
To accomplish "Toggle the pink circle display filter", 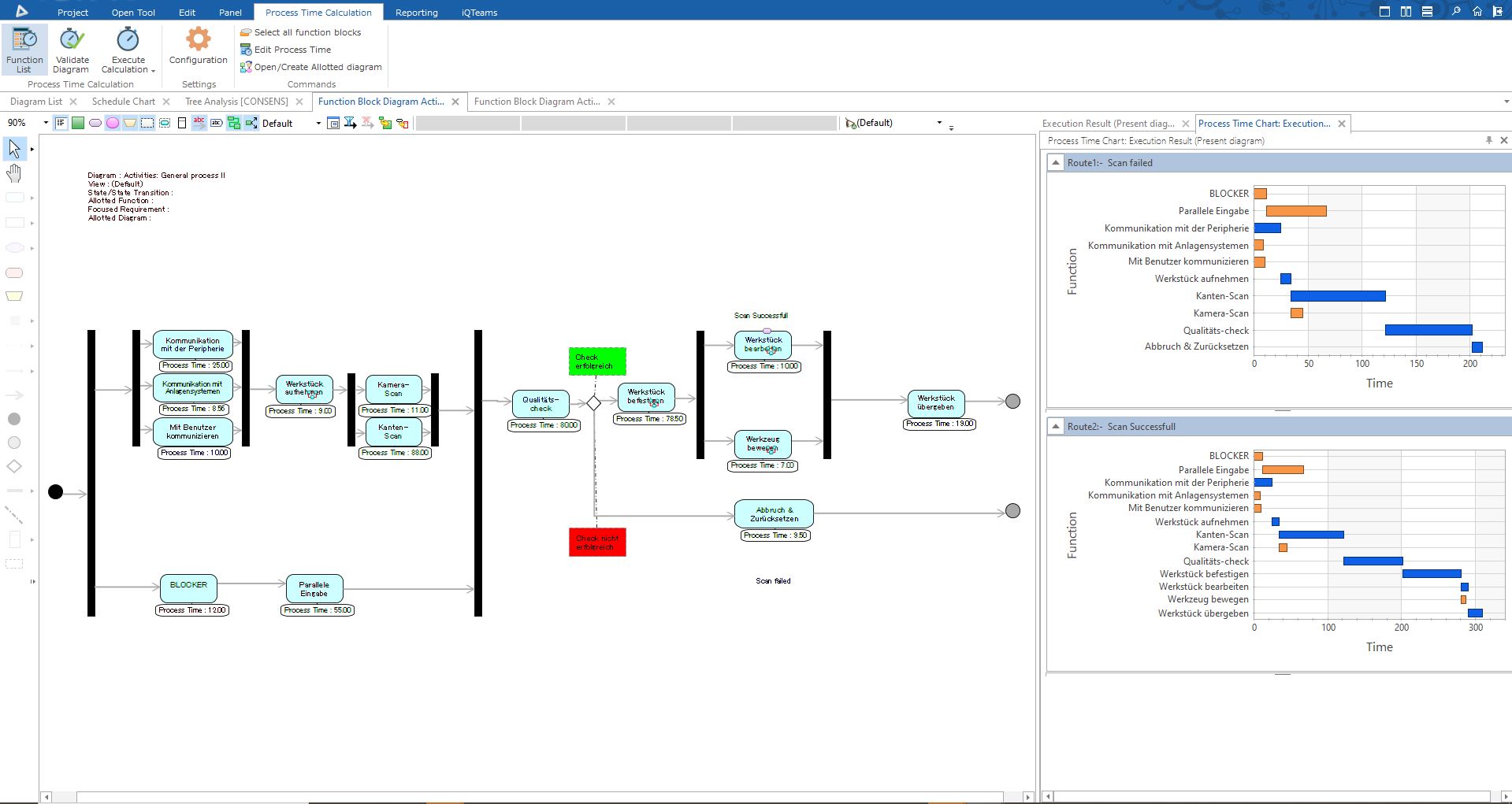I will [x=113, y=123].
